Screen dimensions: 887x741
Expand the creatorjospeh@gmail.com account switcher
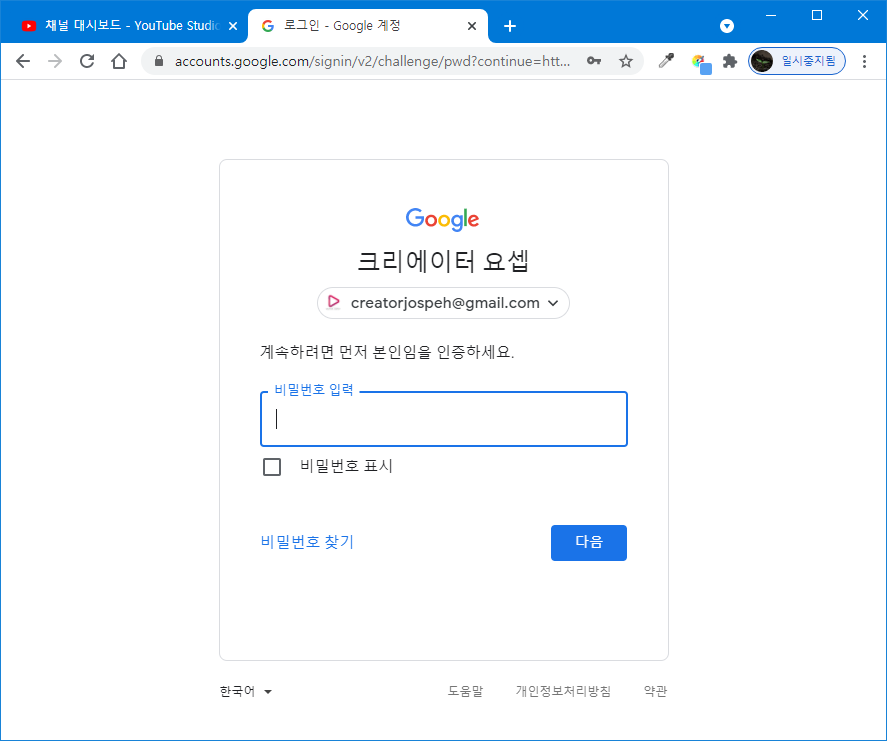point(443,303)
